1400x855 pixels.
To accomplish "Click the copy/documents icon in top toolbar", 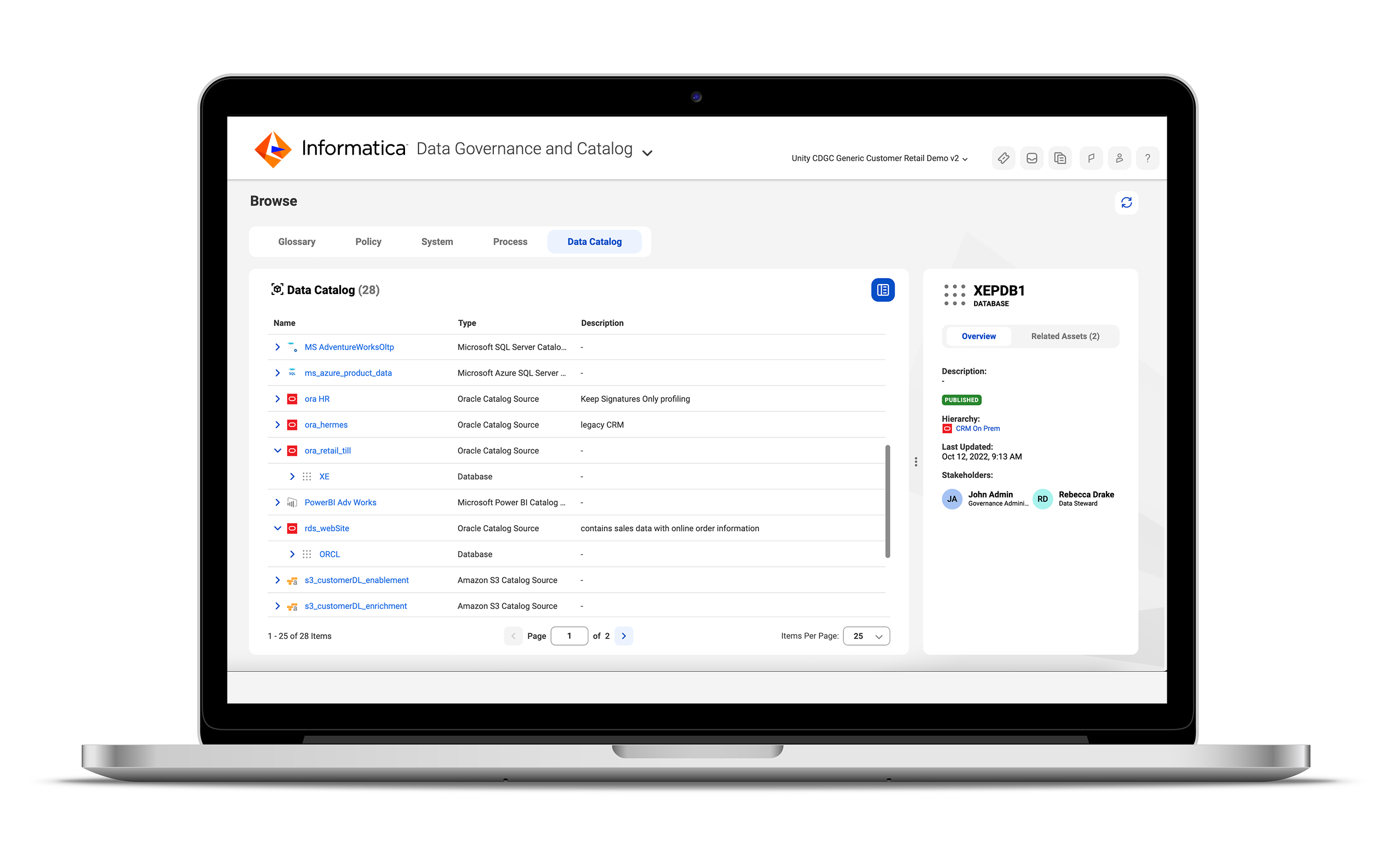I will [1060, 156].
